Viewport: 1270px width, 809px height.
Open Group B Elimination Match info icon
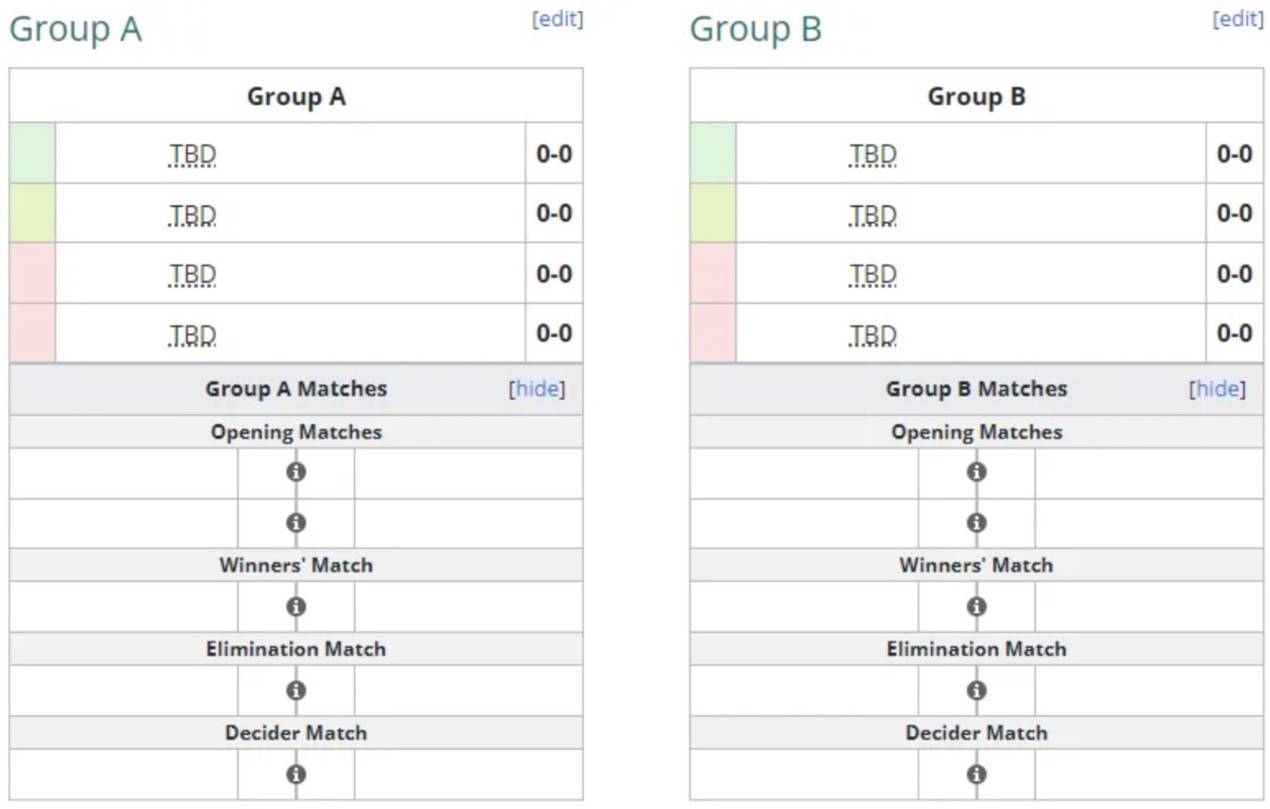click(x=977, y=691)
